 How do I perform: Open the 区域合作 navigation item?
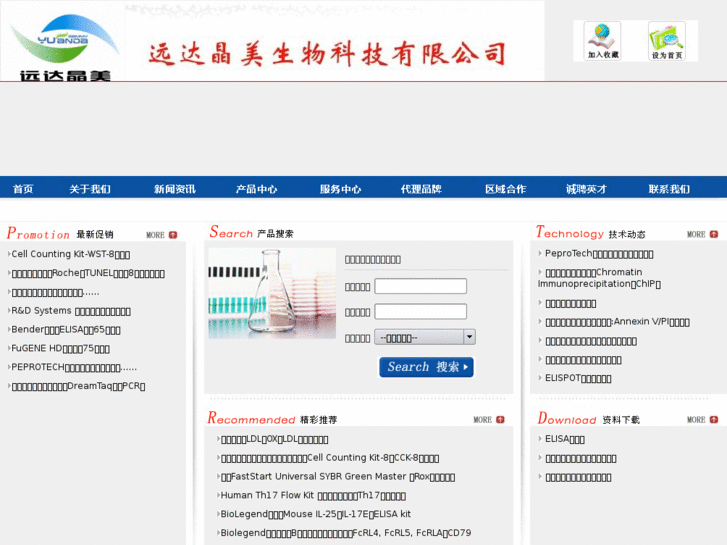point(505,189)
